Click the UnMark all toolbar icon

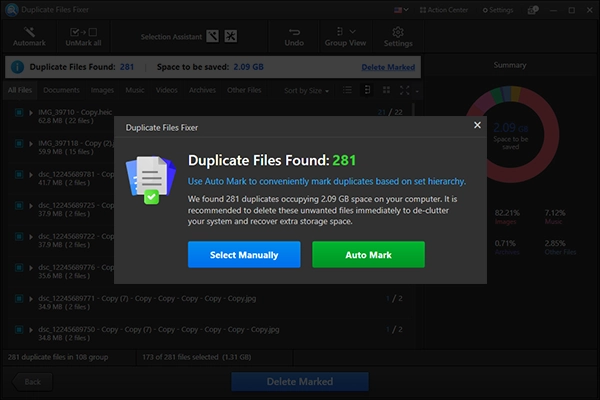coord(83,37)
